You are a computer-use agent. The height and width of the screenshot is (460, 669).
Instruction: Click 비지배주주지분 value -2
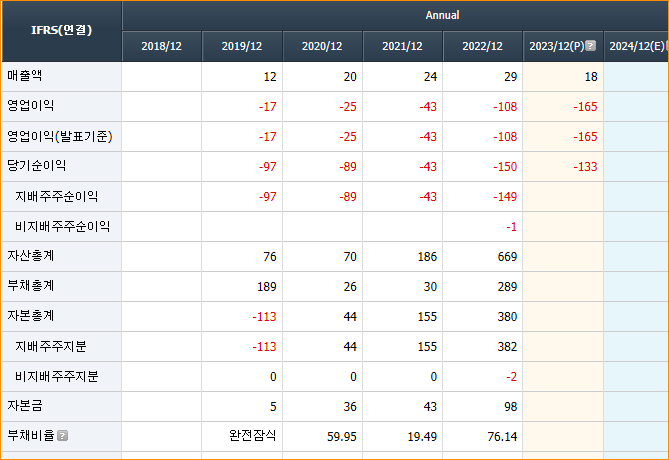click(x=512, y=377)
